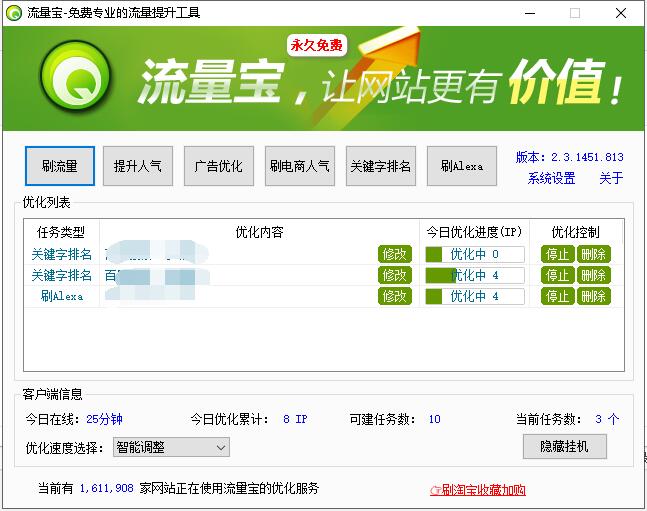647x511 pixels.
Task: Click second row's 优化中 4 progress bar
Action: (475, 275)
